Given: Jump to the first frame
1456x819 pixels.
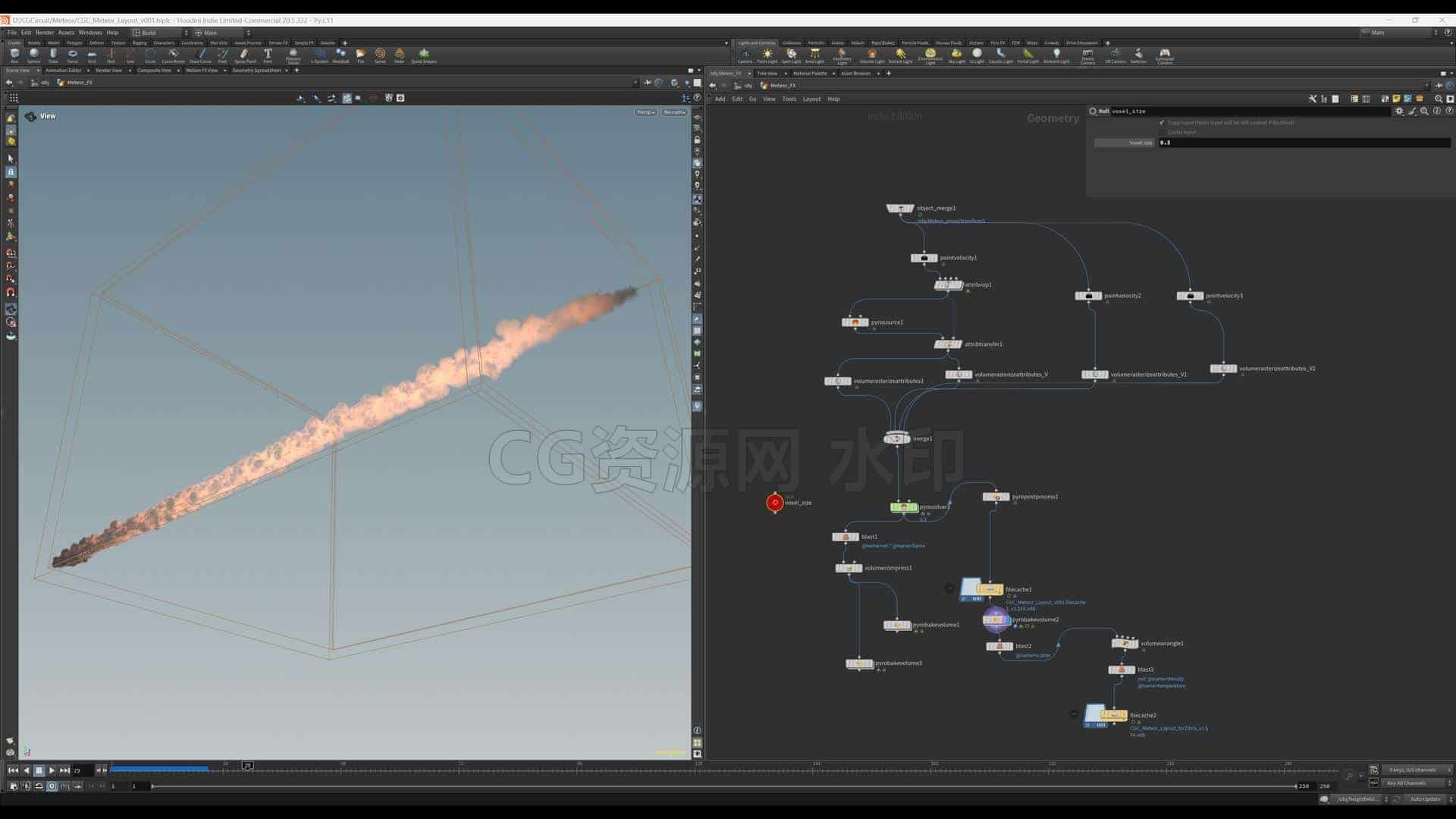Looking at the screenshot, I should pos(13,770).
